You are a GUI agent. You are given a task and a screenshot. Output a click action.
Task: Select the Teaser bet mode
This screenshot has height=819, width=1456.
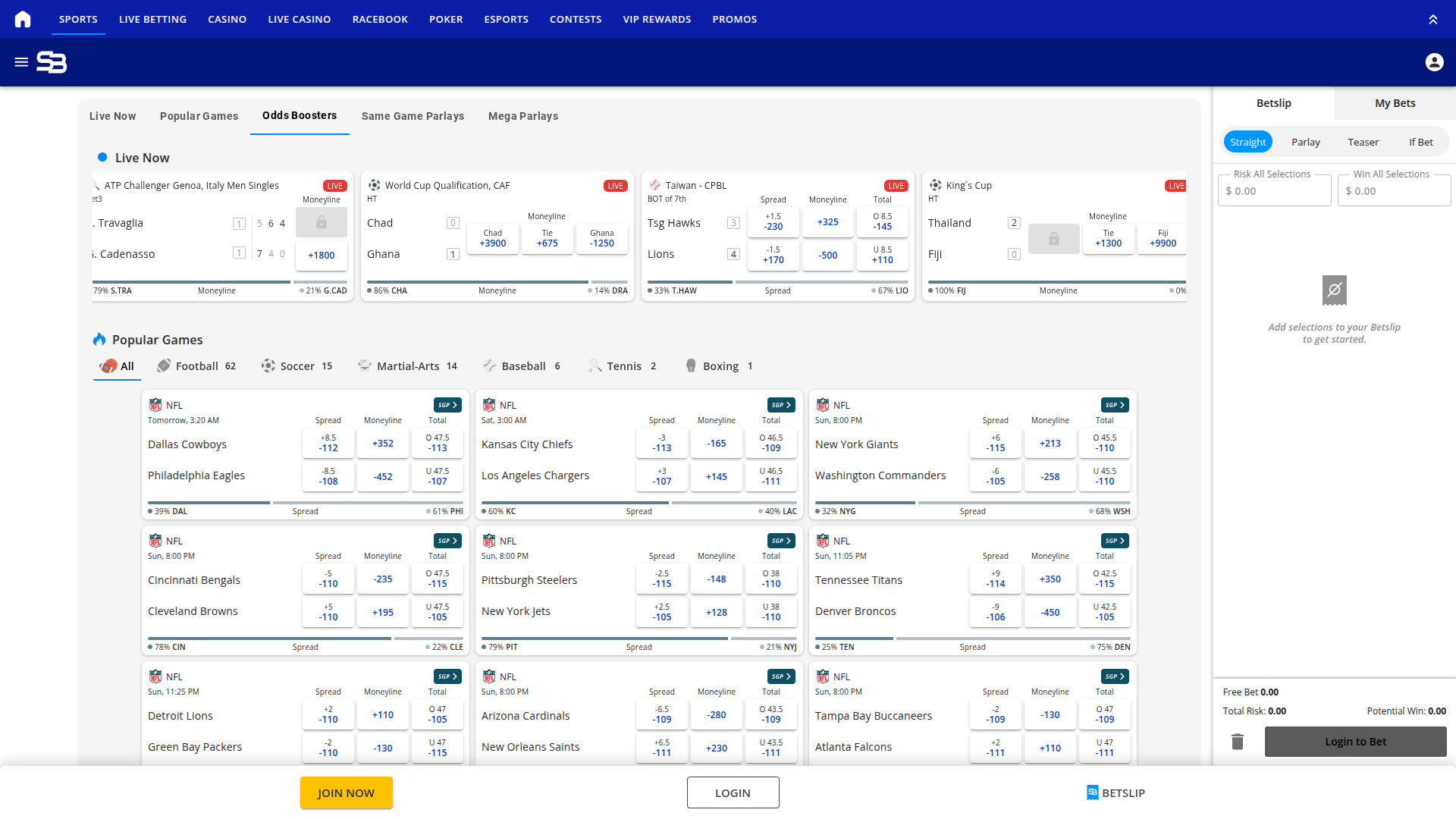point(1363,142)
